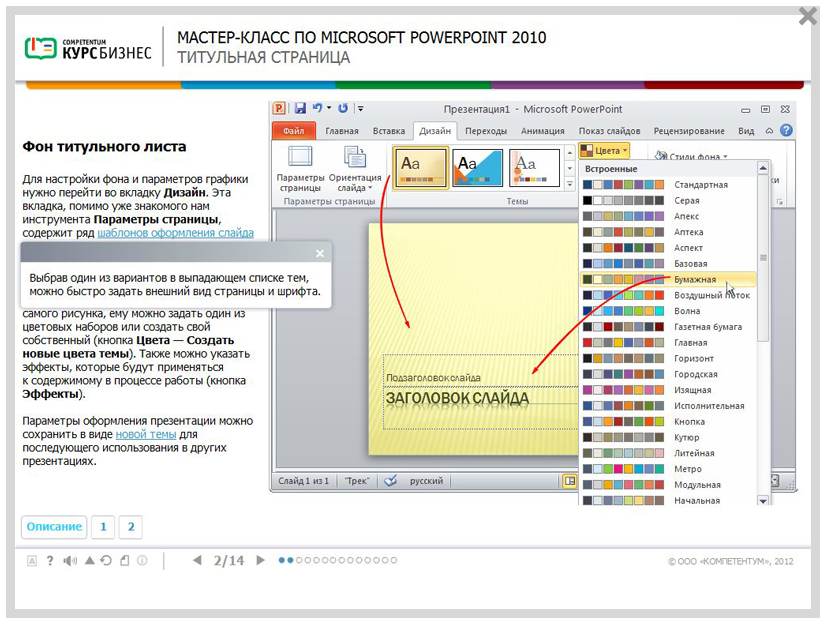
Task: Choose the Базовая color scheme
Action: [x=668, y=264]
